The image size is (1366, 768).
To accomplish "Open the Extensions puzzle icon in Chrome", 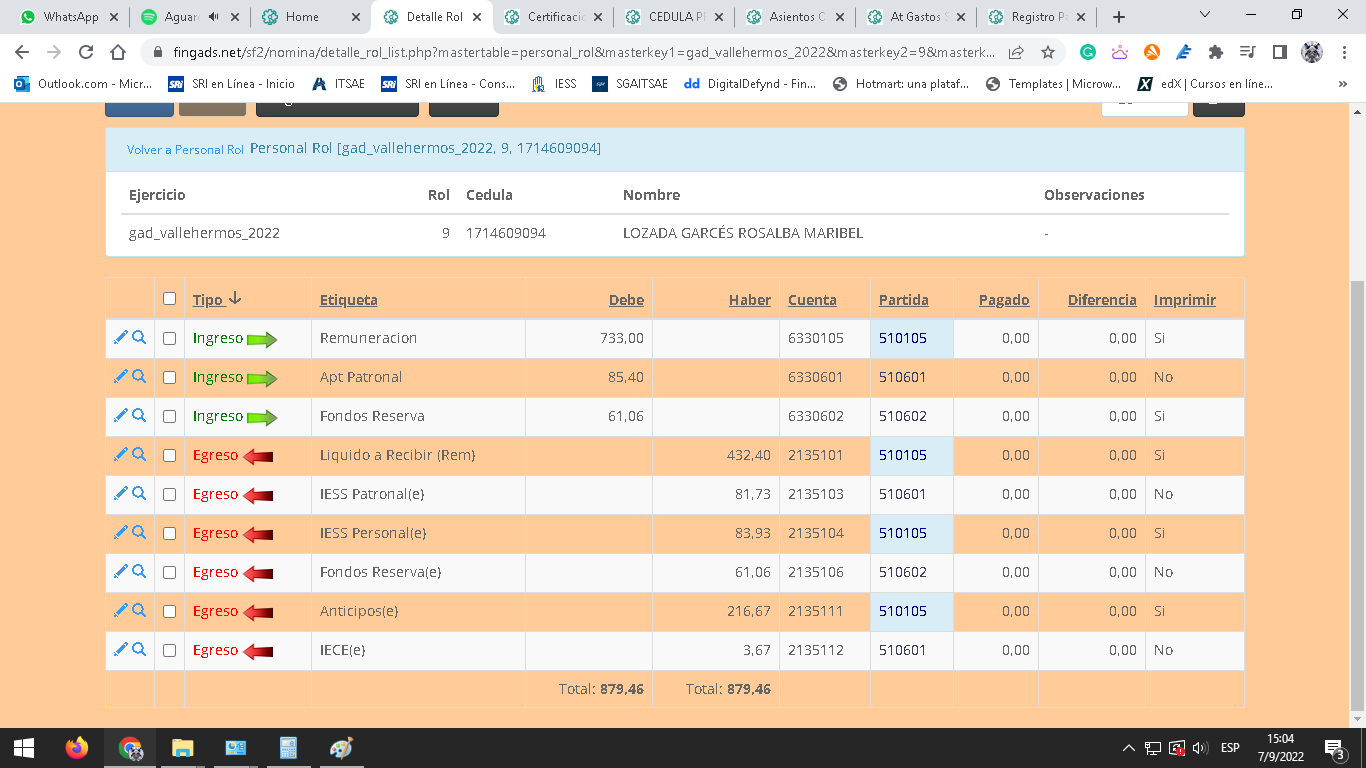I will (x=1215, y=53).
